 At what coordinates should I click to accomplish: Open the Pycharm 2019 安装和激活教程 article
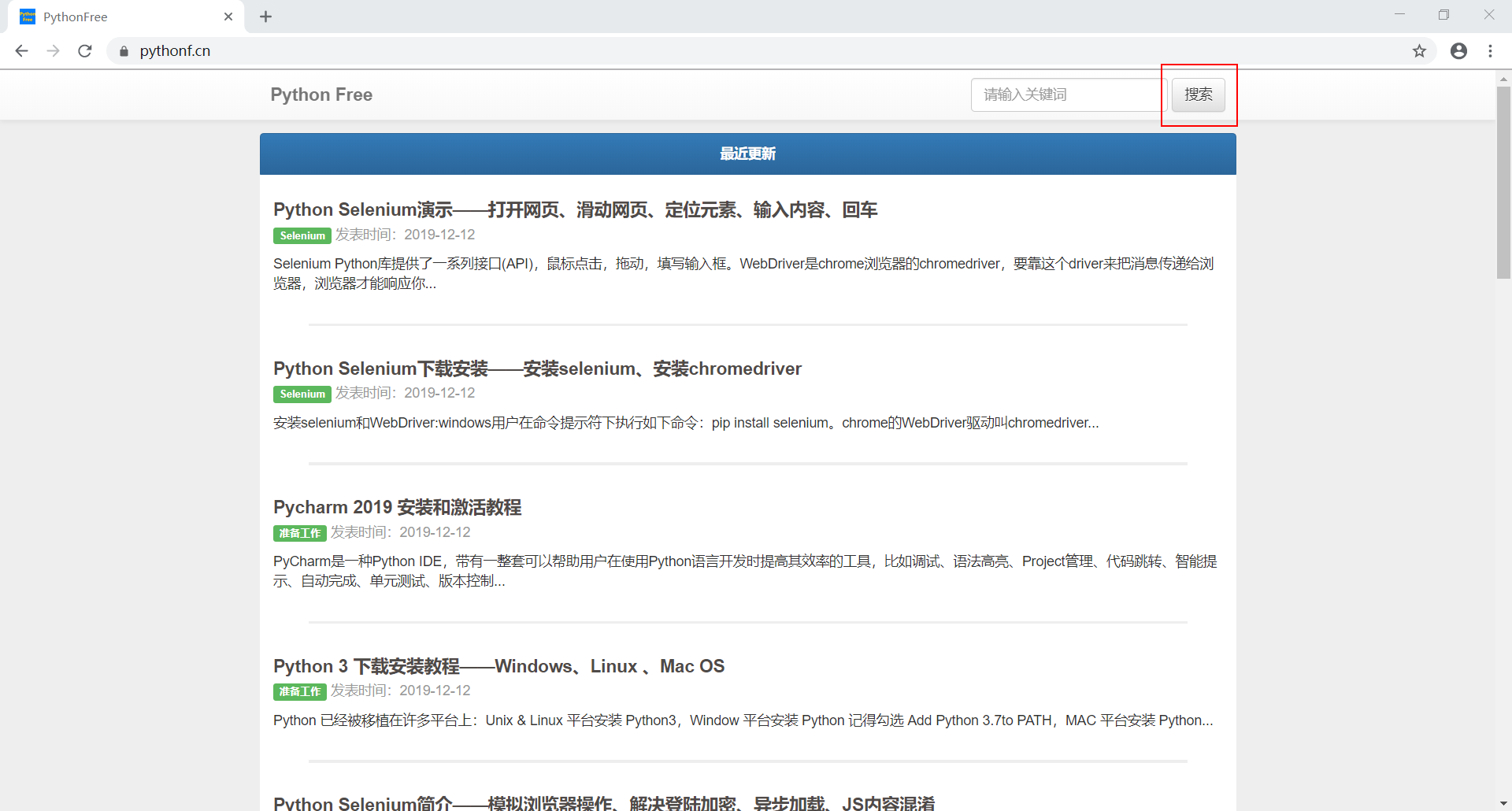click(x=397, y=507)
